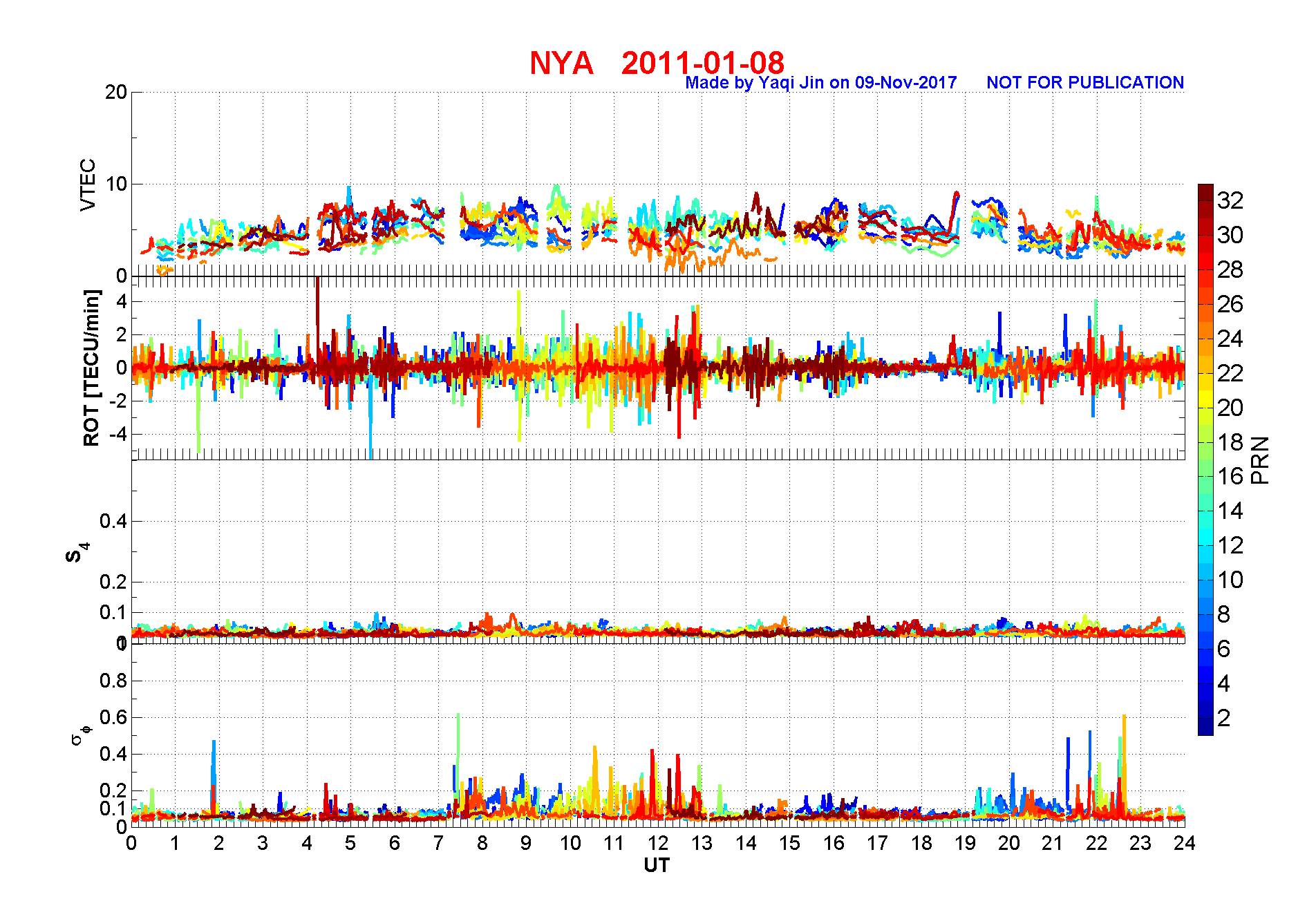Image resolution: width=1316 pixels, height=919 pixels.
Task: Click S4 axis tick label 0.4
Action: (113, 521)
